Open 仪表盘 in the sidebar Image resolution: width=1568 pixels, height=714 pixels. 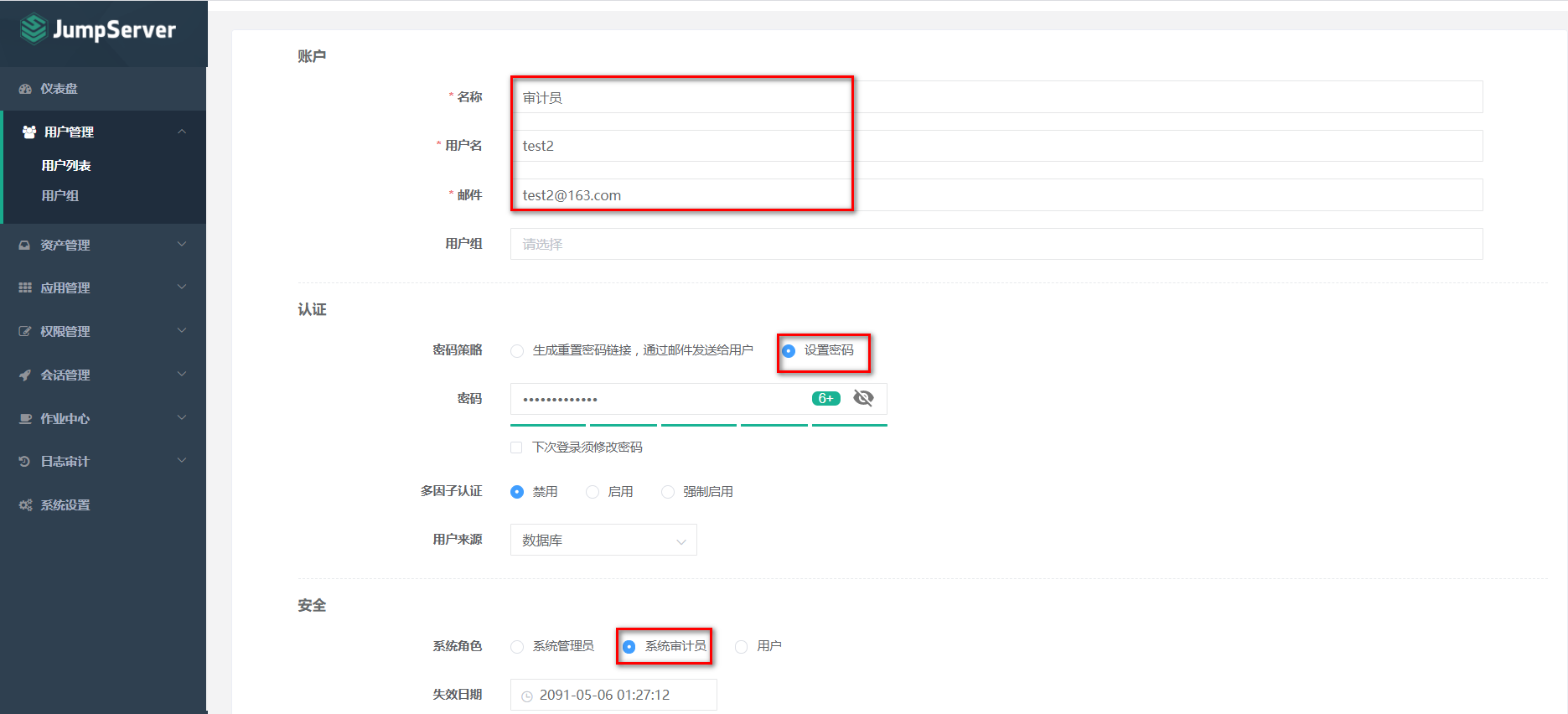click(x=103, y=89)
